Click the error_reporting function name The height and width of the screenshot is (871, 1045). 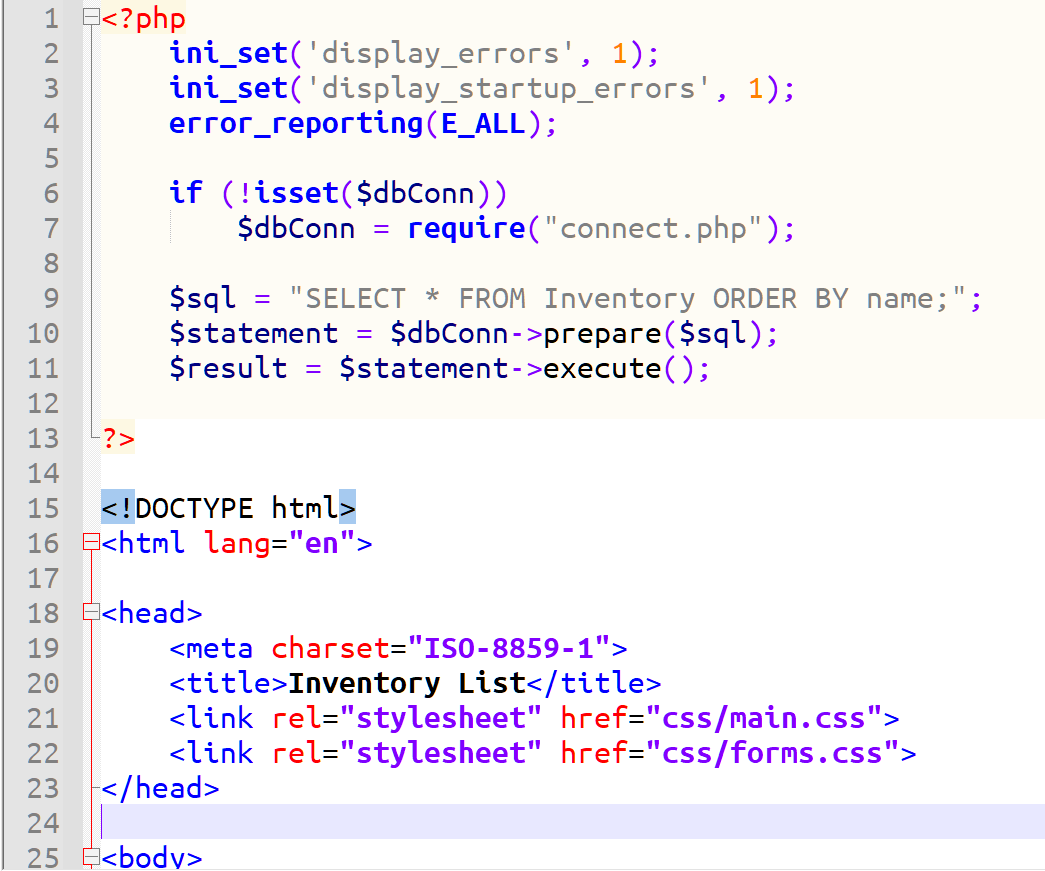pos(293,123)
